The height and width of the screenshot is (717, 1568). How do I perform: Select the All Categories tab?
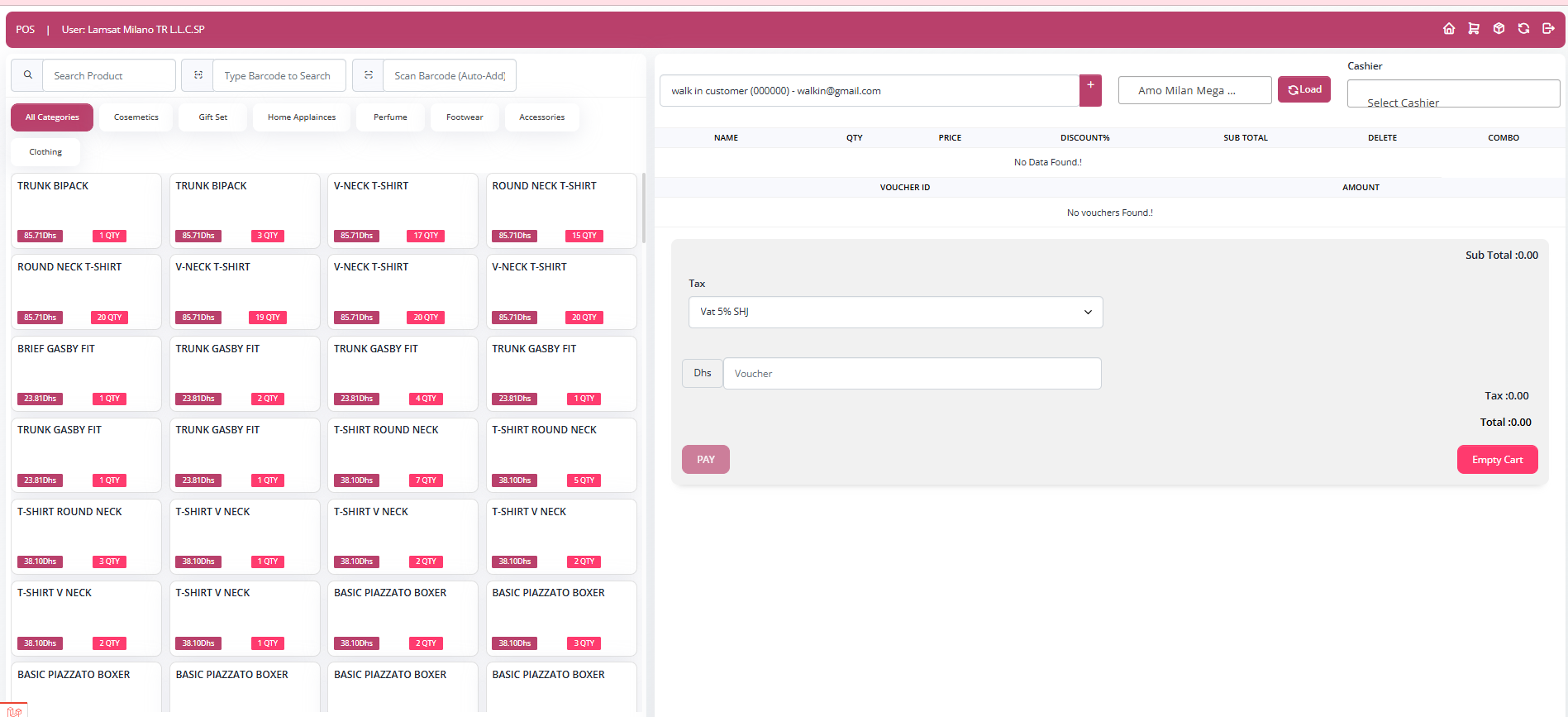[52, 117]
